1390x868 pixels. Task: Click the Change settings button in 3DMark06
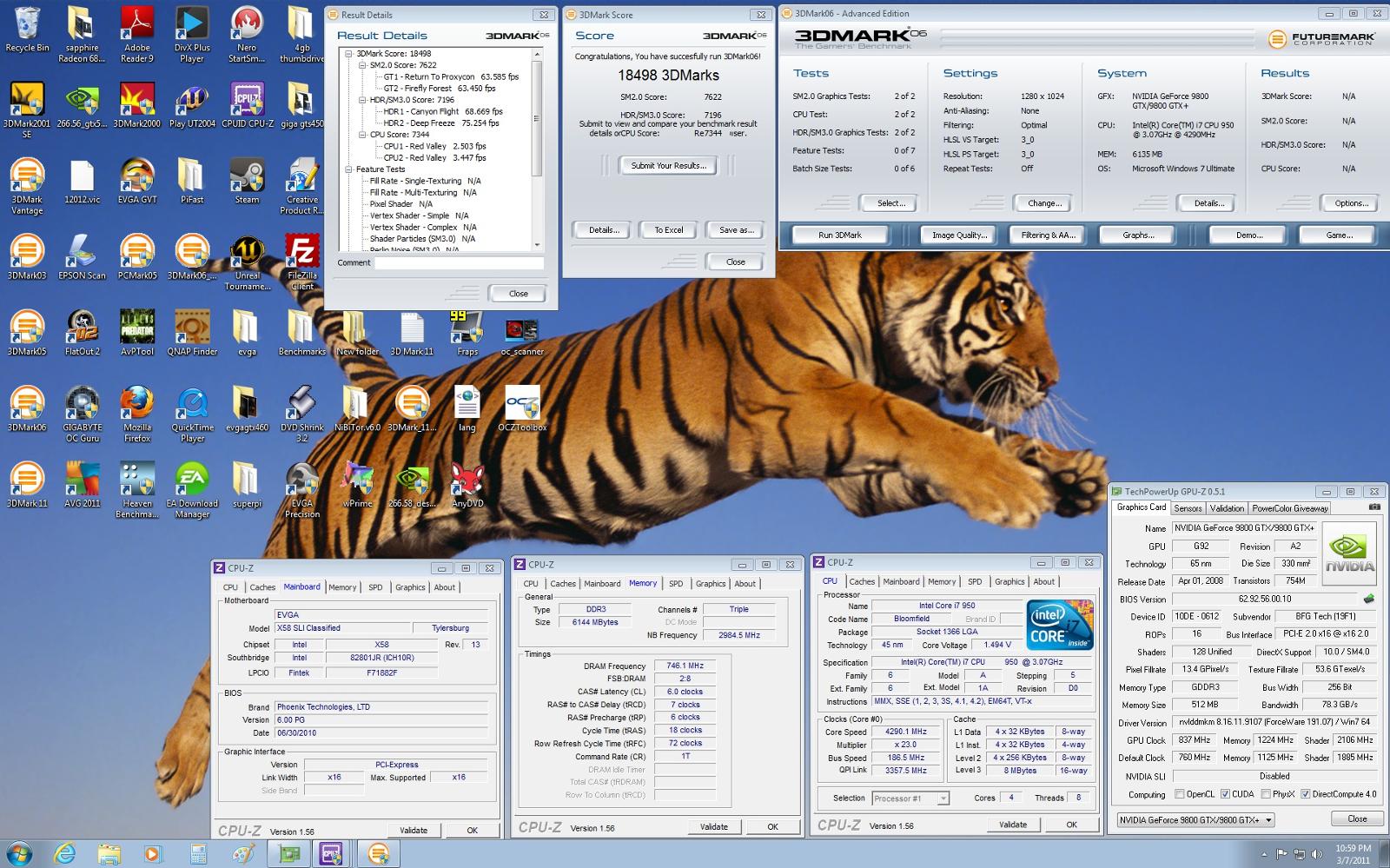click(1044, 202)
